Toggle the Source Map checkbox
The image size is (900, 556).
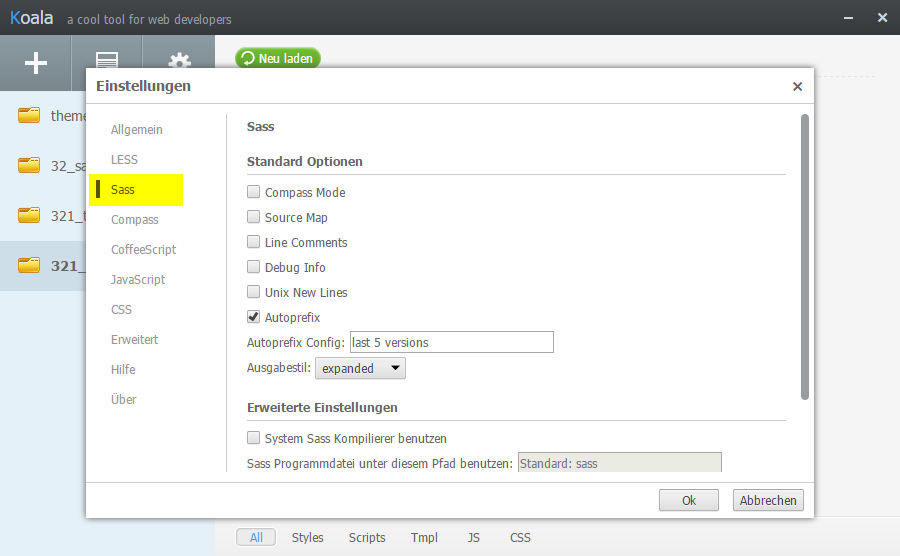[x=254, y=217]
